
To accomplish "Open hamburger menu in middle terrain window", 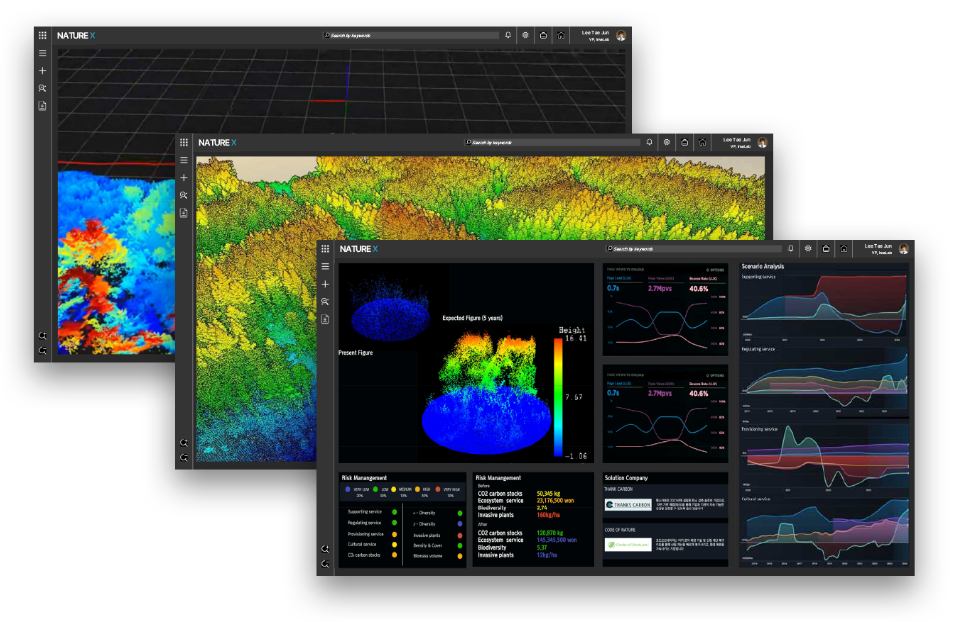I will click(x=184, y=160).
